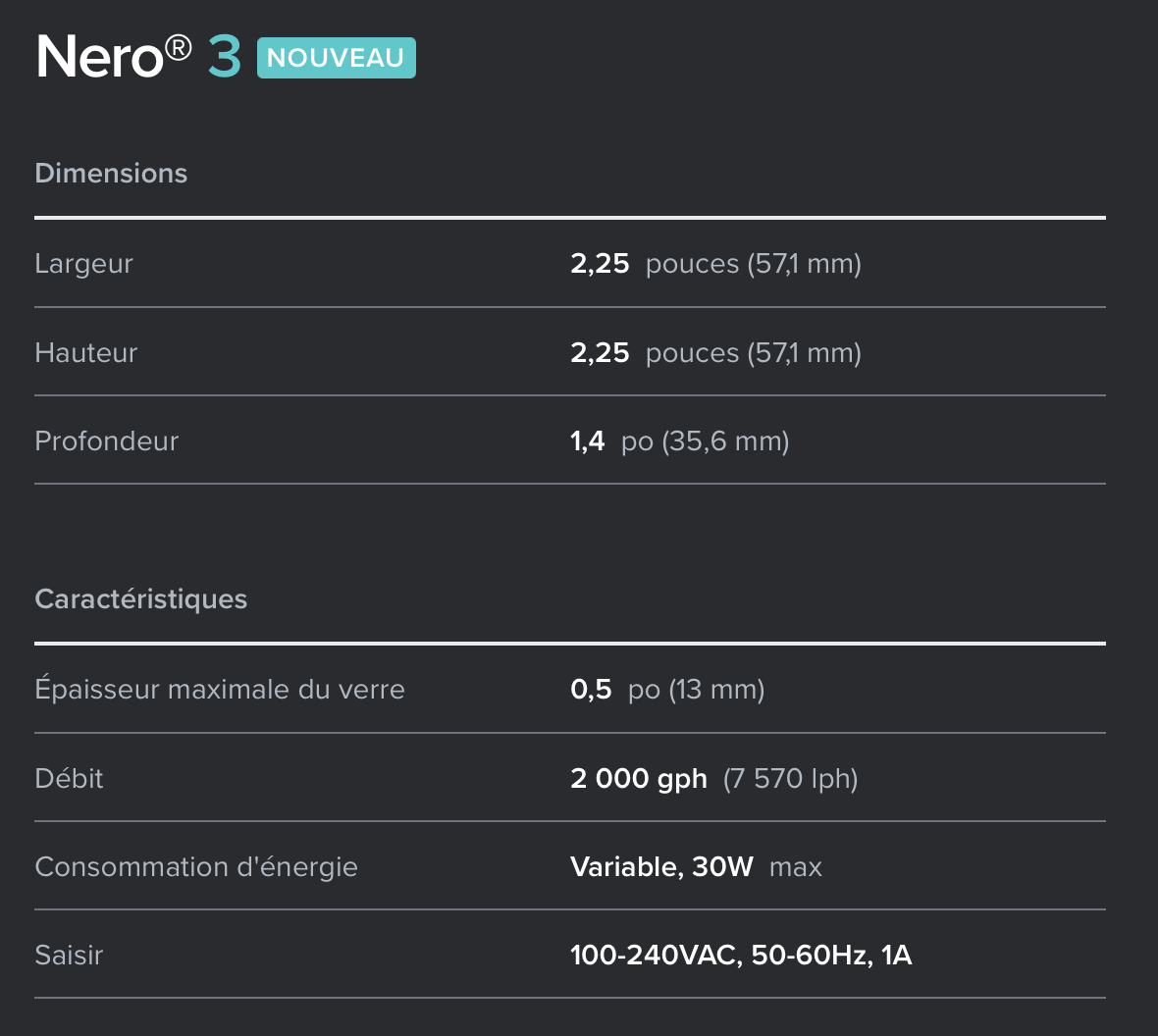Click the (7 570 lph) conversion text
The width and height of the screenshot is (1158, 1036).
(790, 778)
